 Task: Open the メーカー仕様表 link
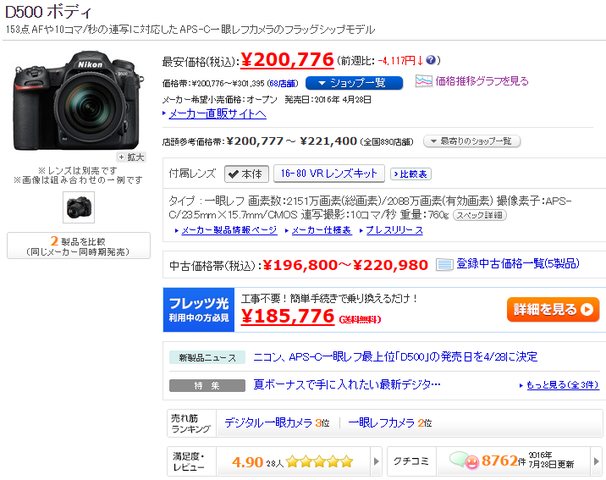point(322,230)
